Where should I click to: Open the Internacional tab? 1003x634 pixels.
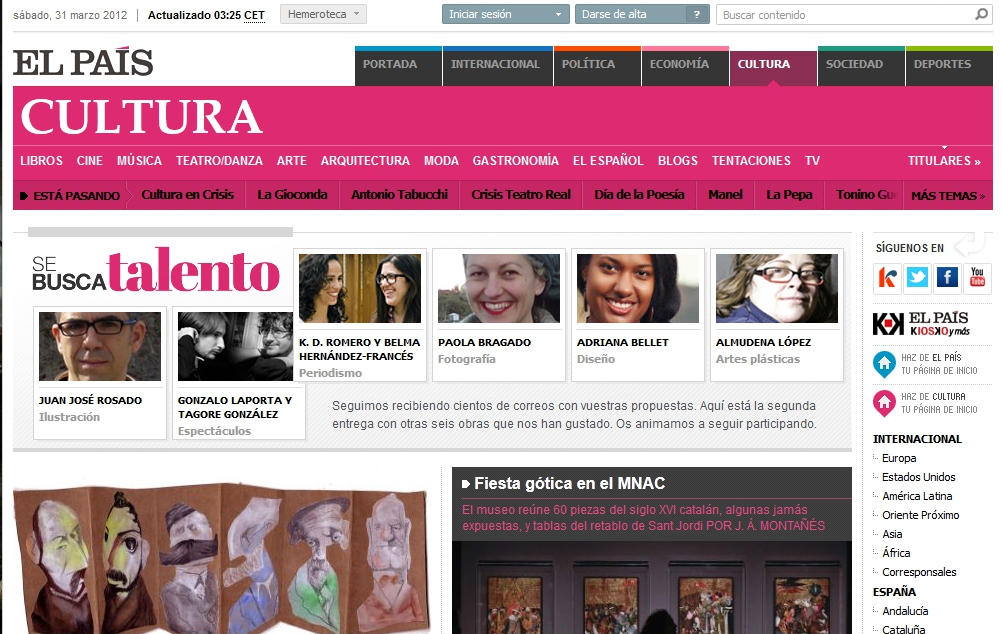(498, 66)
